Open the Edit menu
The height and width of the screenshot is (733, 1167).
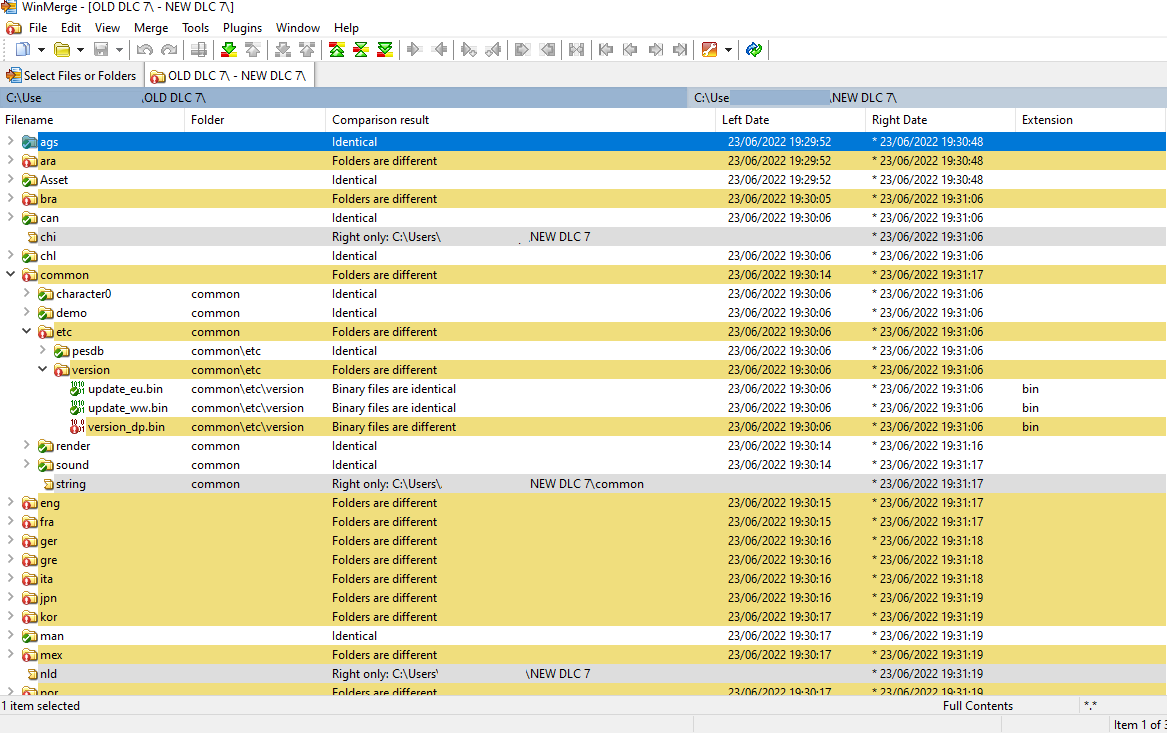71,28
